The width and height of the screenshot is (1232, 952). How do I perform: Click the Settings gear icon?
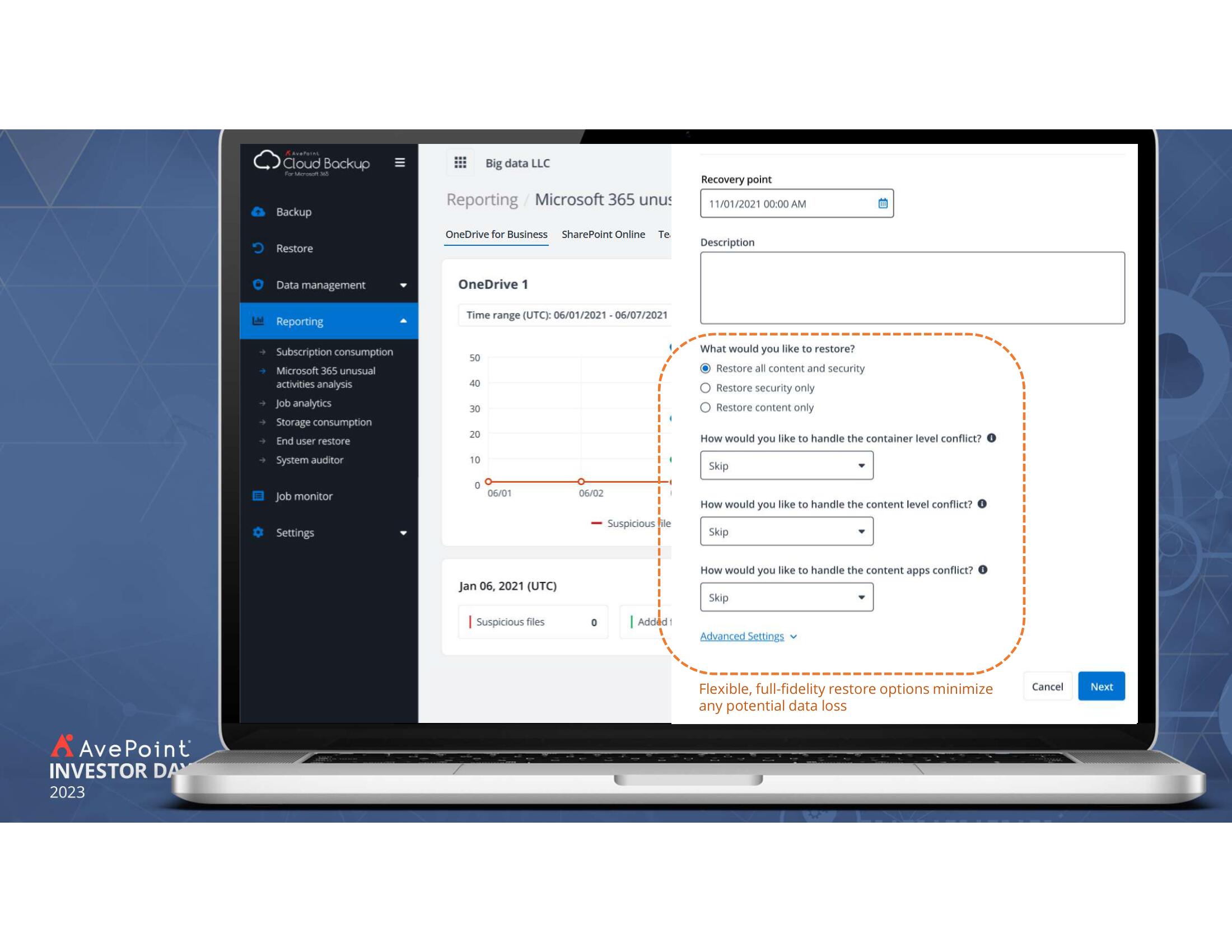click(x=259, y=532)
